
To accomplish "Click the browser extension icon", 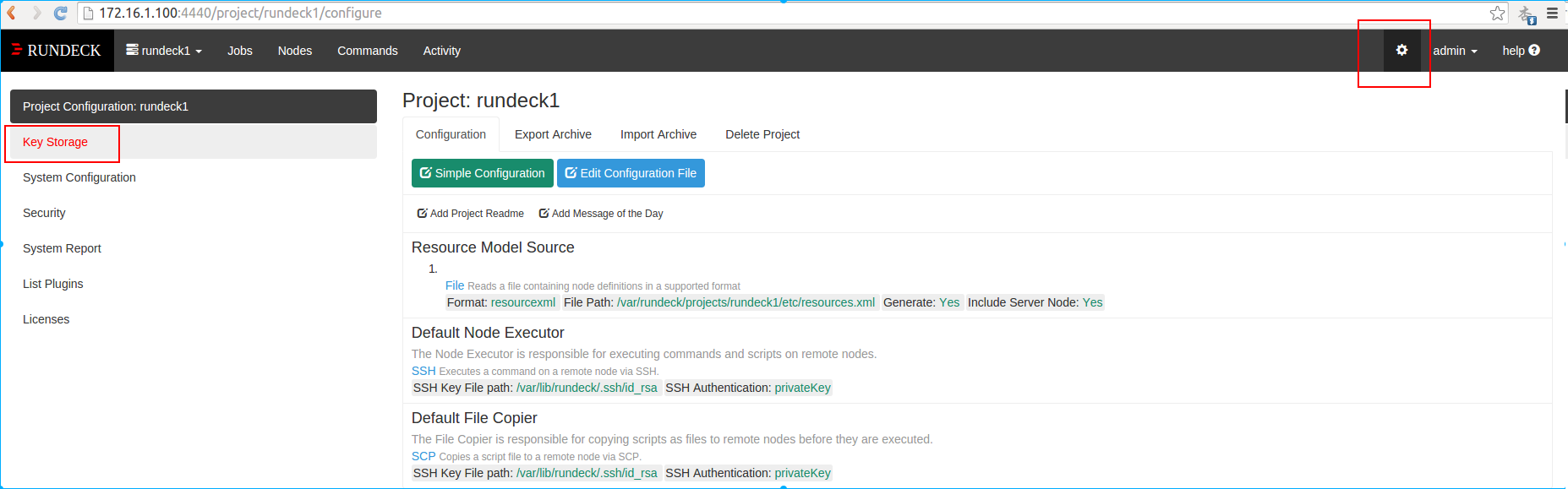I will [x=1527, y=14].
